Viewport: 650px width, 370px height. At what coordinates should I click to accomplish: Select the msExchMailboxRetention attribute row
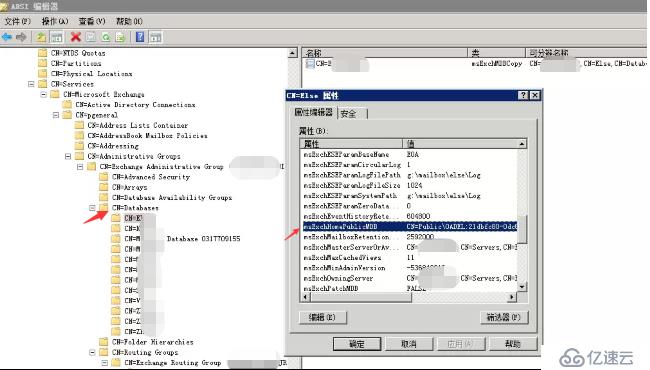click(x=410, y=237)
